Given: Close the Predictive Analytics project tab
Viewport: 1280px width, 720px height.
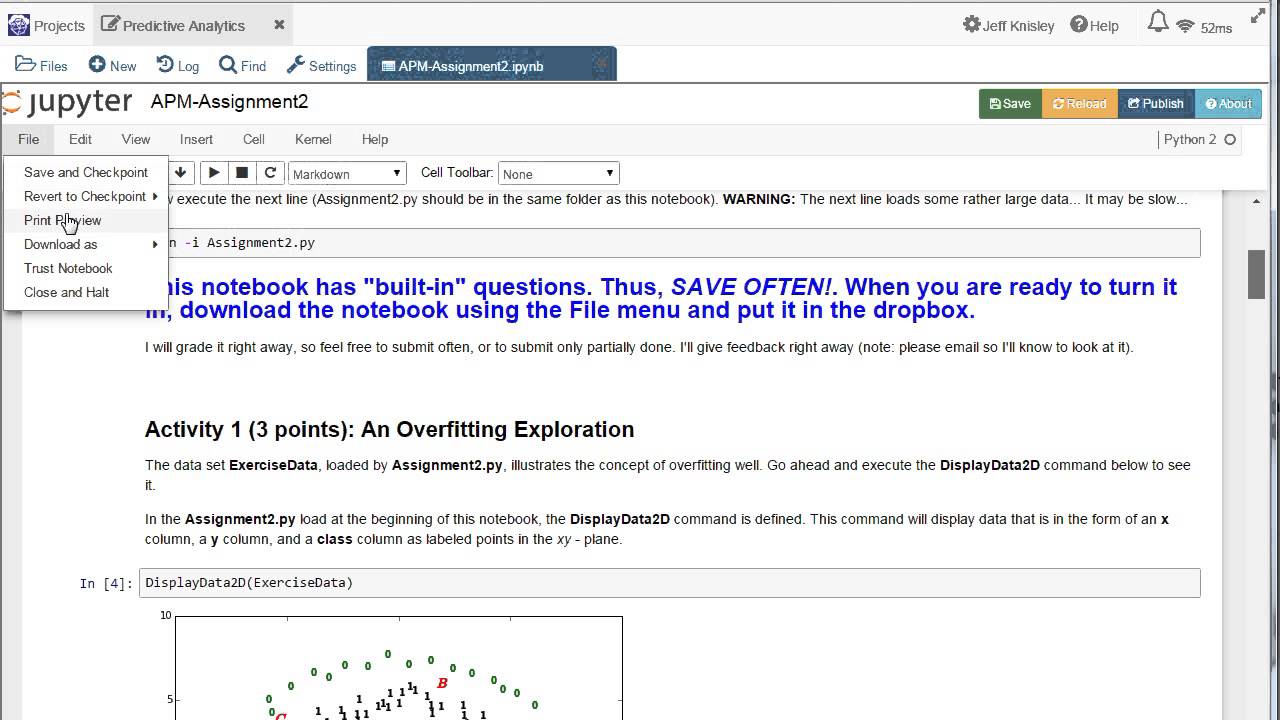Looking at the screenshot, I should 279,24.
